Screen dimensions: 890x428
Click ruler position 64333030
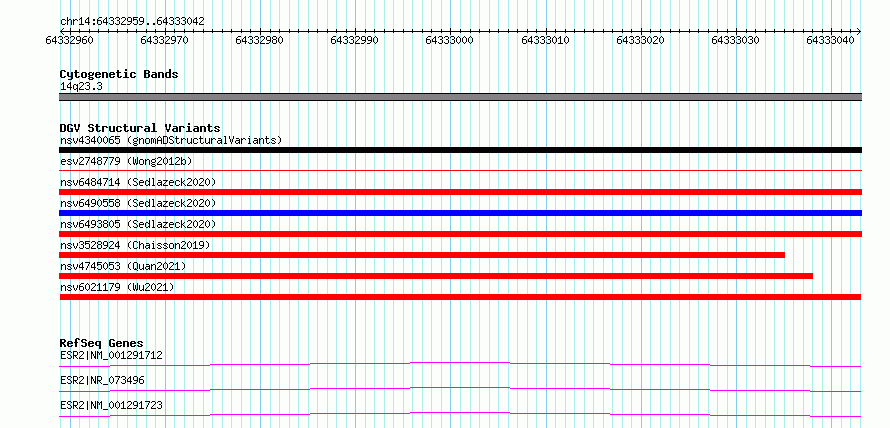pos(735,40)
